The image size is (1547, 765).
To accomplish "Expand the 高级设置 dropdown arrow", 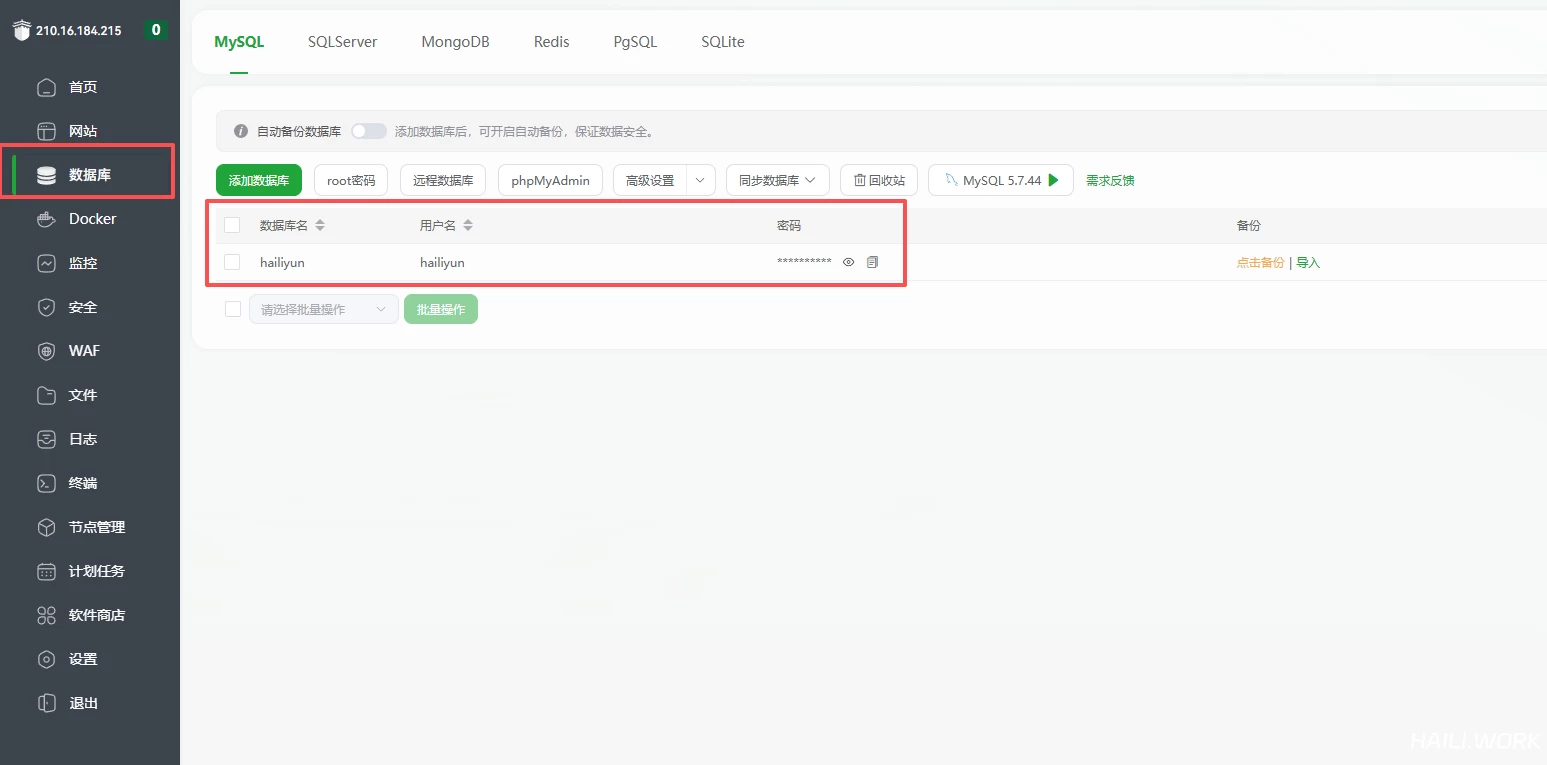I will (x=701, y=180).
